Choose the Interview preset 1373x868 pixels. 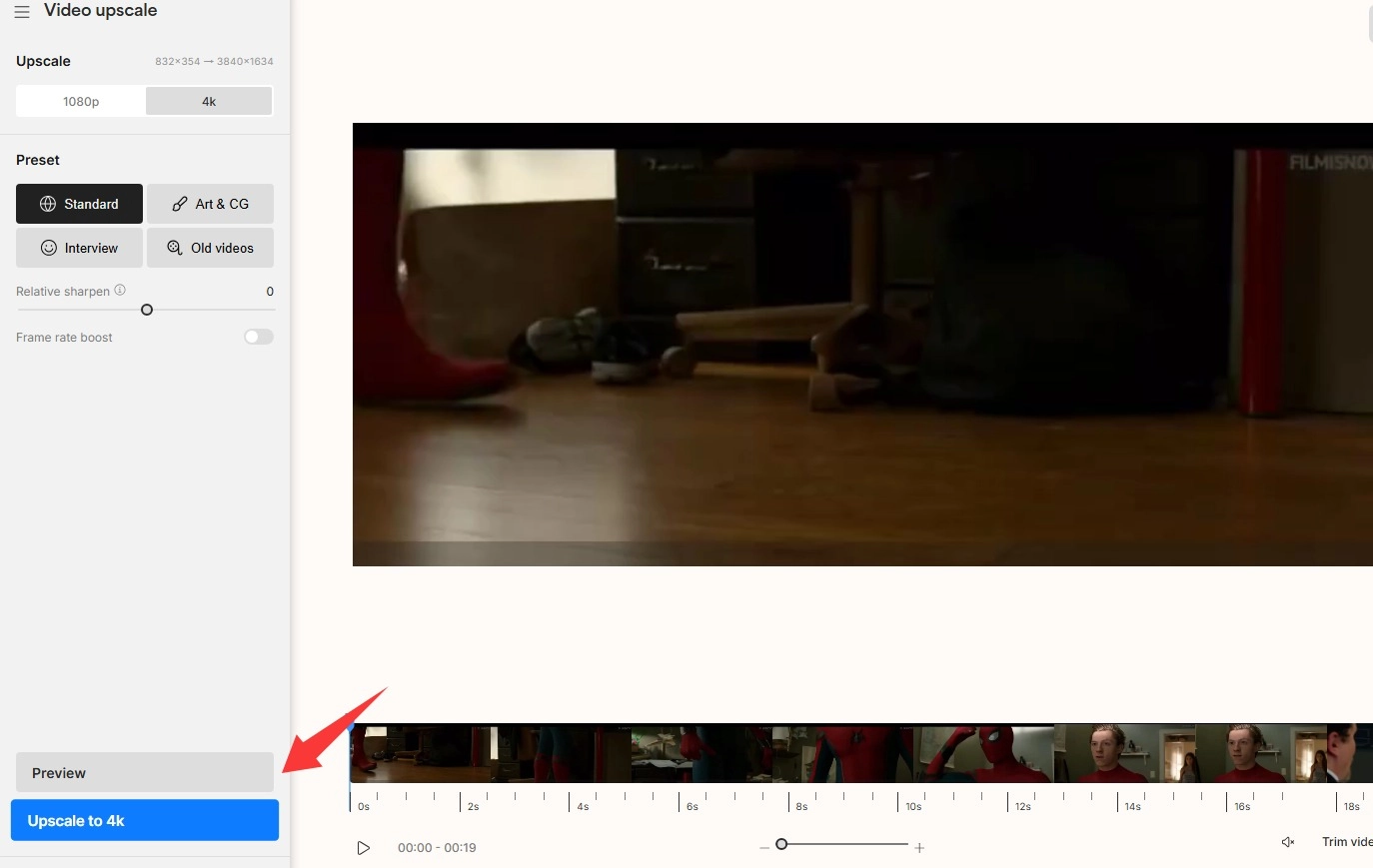(x=79, y=248)
